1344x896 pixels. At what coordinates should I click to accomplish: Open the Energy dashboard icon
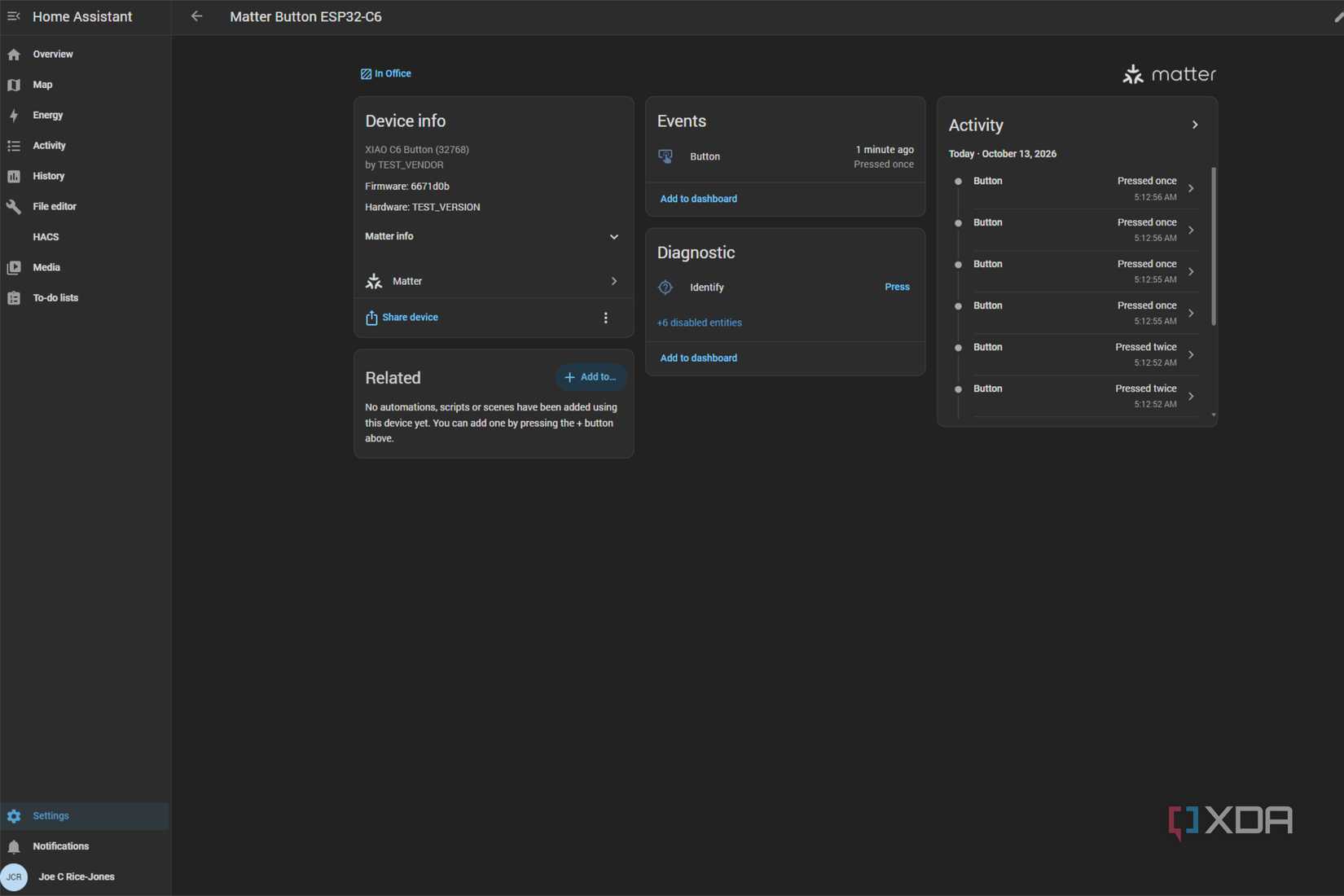14,116
